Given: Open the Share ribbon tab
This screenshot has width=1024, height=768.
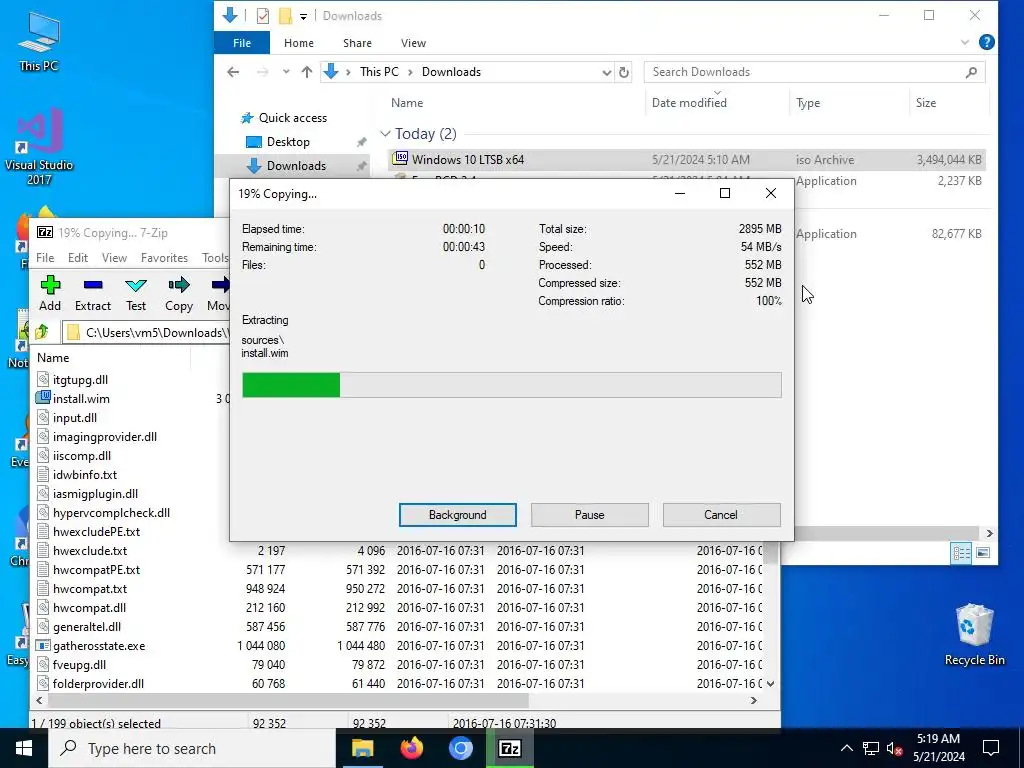Looking at the screenshot, I should pyautogui.click(x=357, y=43).
